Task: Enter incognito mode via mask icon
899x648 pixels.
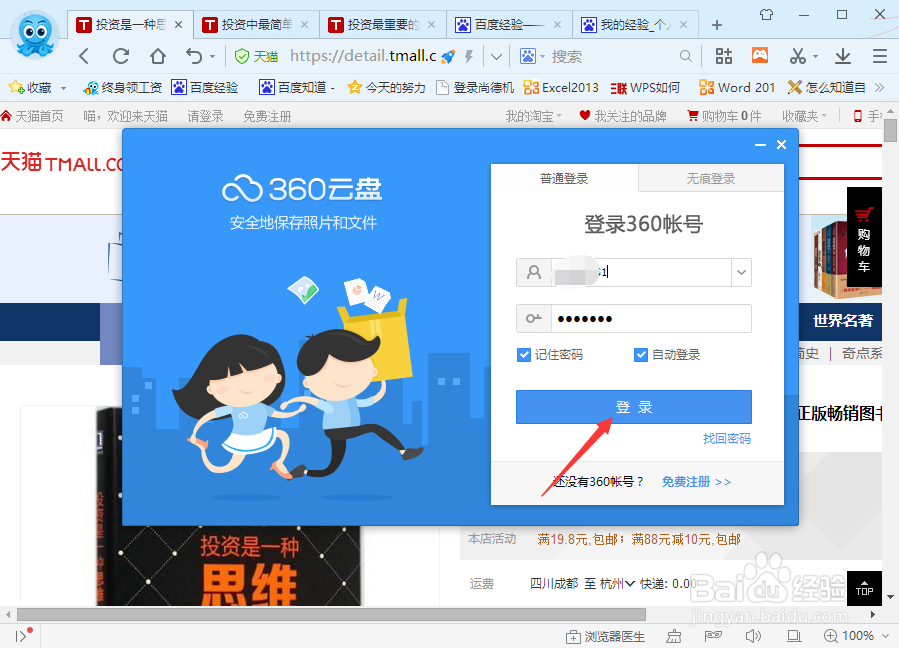Action: [x=713, y=636]
